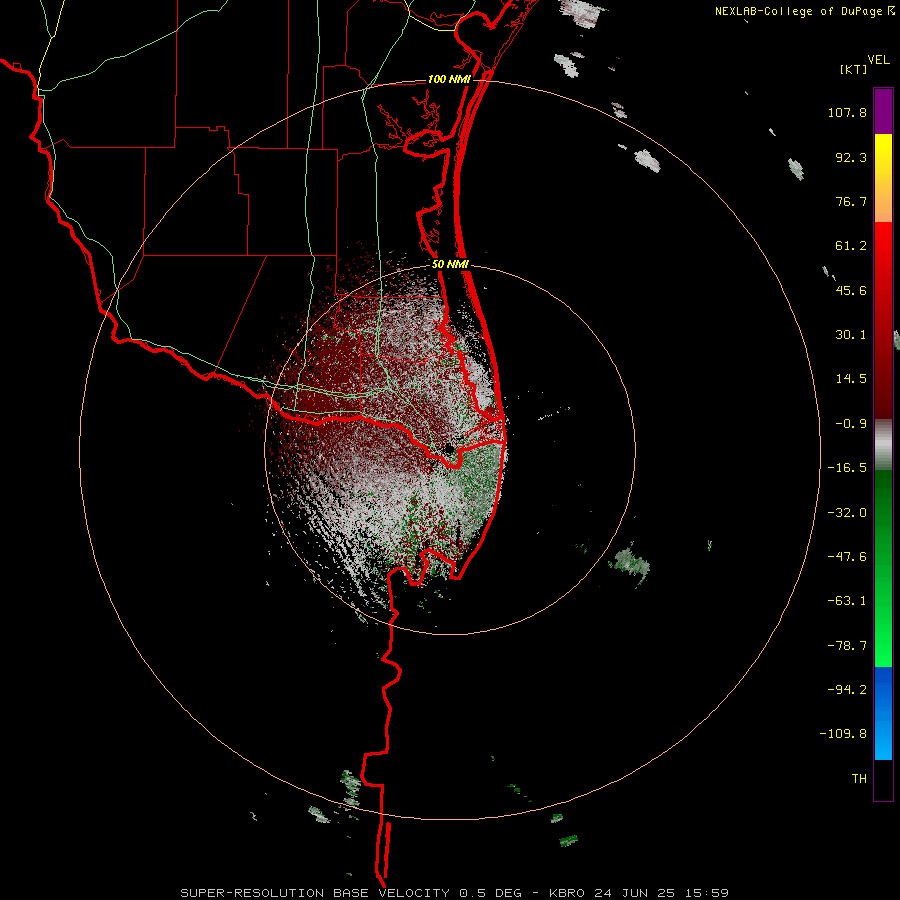Click the -78.7 legend value
The image size is (900, 900).
[847, 646]
